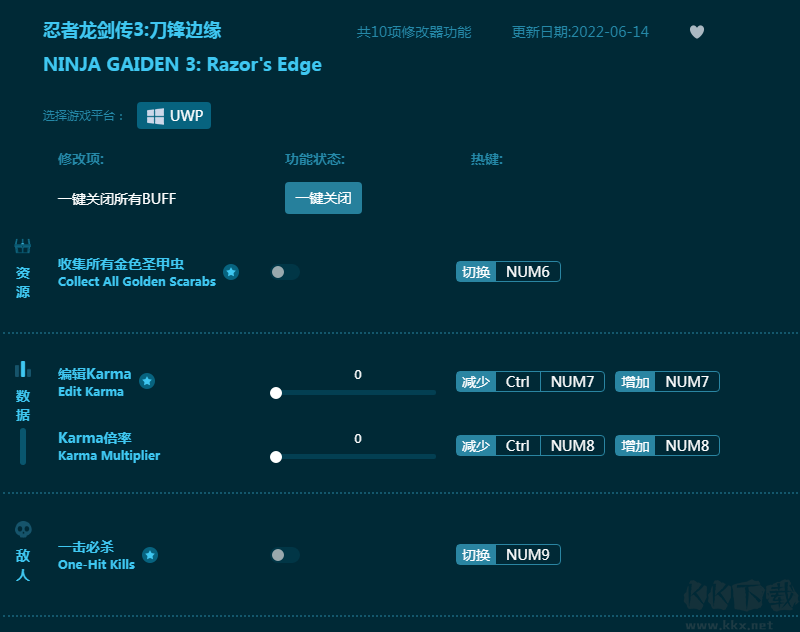Click star icon beside One-Hit Kills
Image resolution: width=800 pixels, height=632 pixels.
150,554
